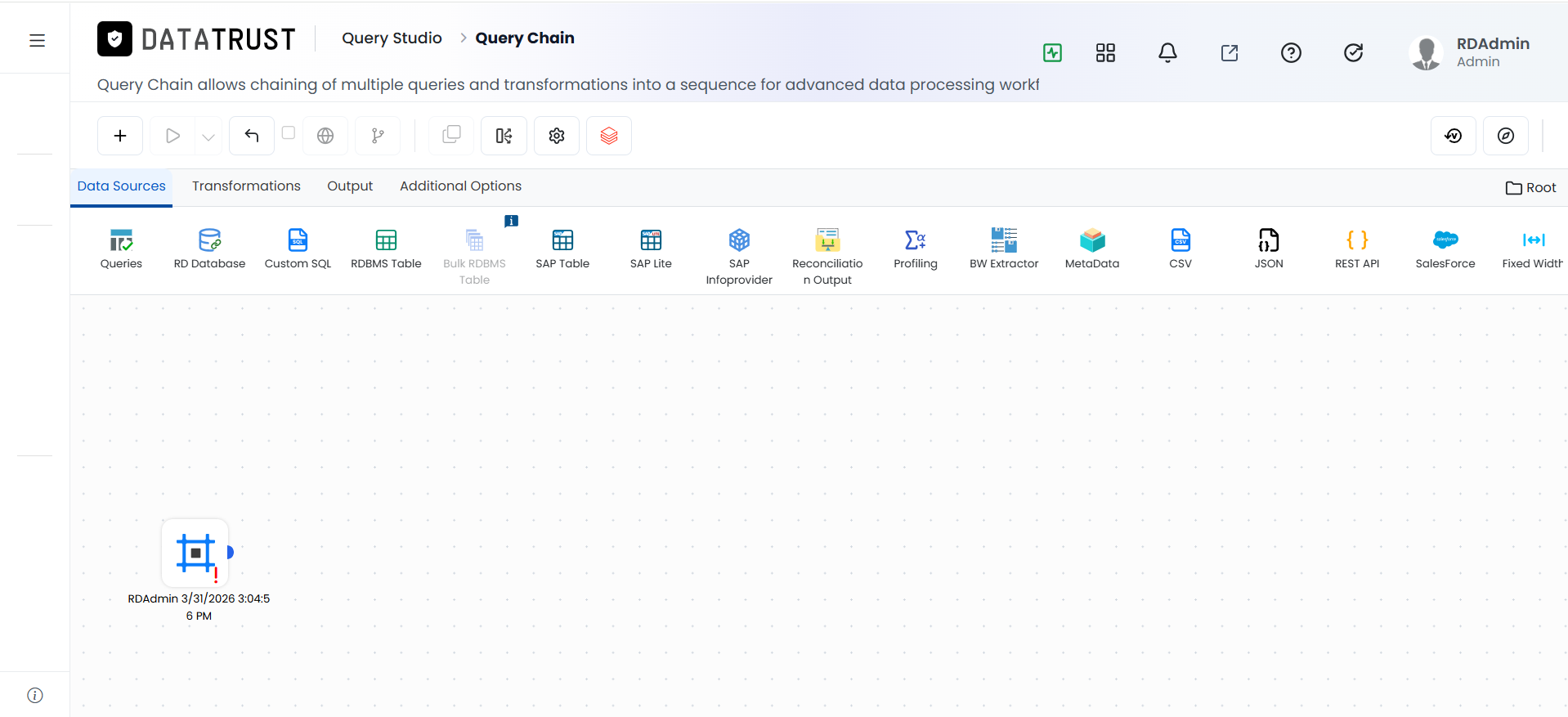Click the blue output connector of the node
1568x717 pixels.
(231, 553)
